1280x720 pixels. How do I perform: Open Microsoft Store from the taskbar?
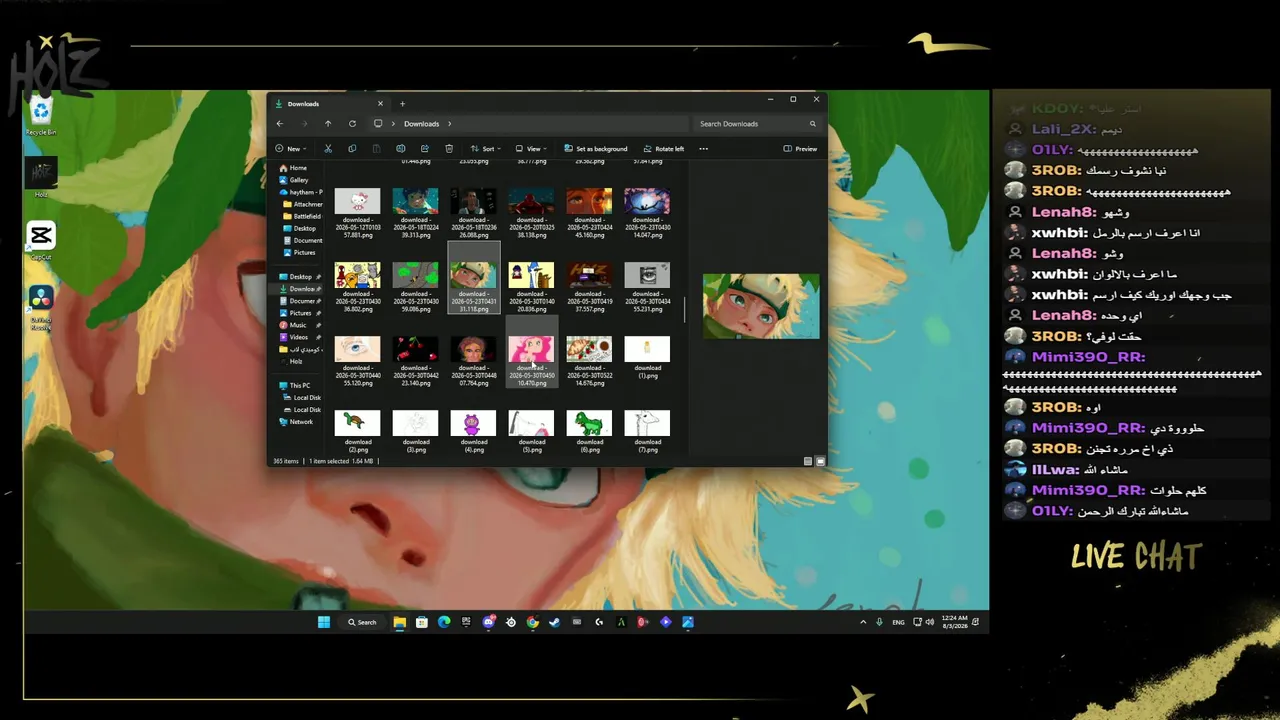(422, 622)
